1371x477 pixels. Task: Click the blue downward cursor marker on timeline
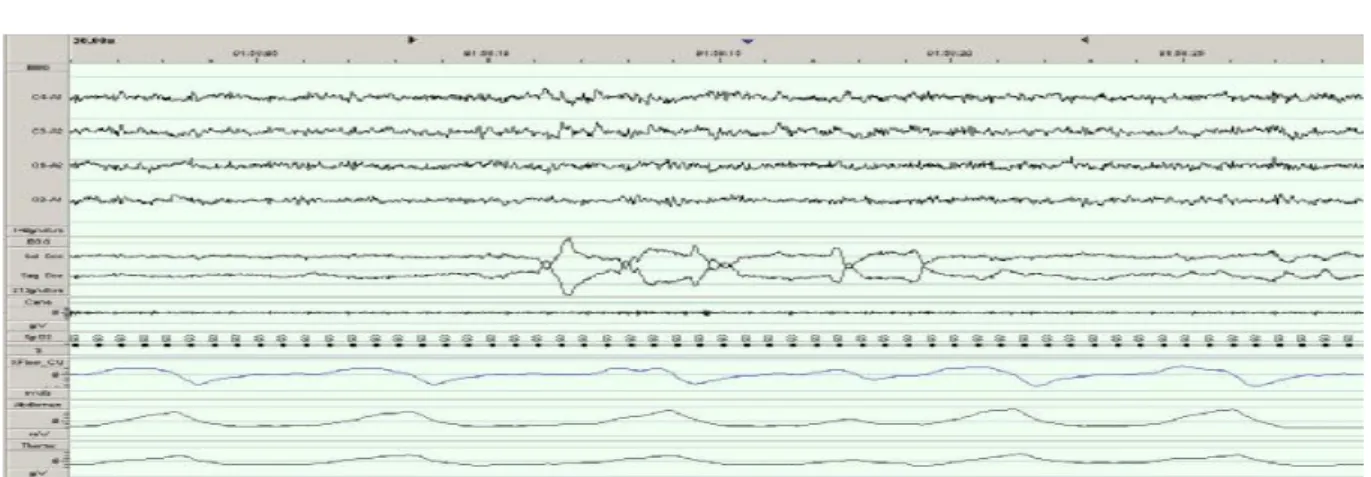(x=746, y=41)
